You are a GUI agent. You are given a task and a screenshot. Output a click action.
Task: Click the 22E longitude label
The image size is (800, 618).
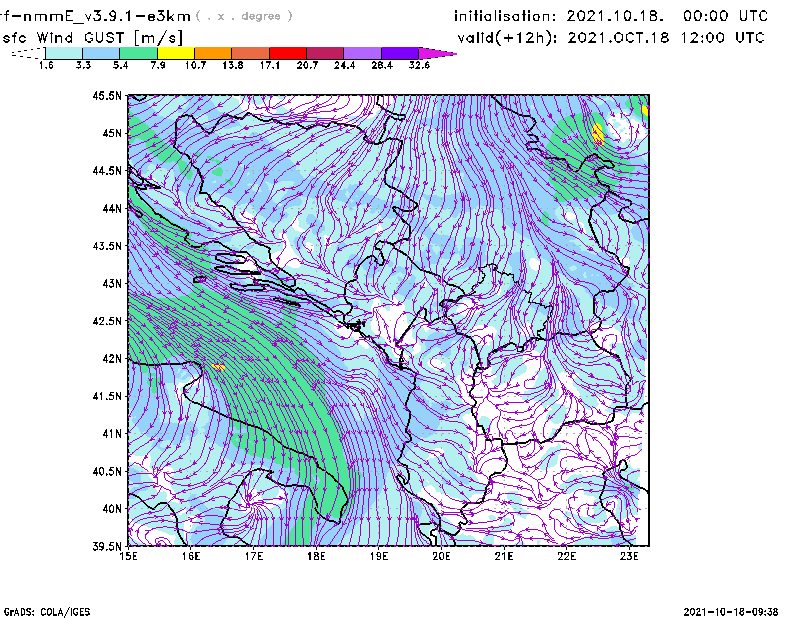point(566,556)
